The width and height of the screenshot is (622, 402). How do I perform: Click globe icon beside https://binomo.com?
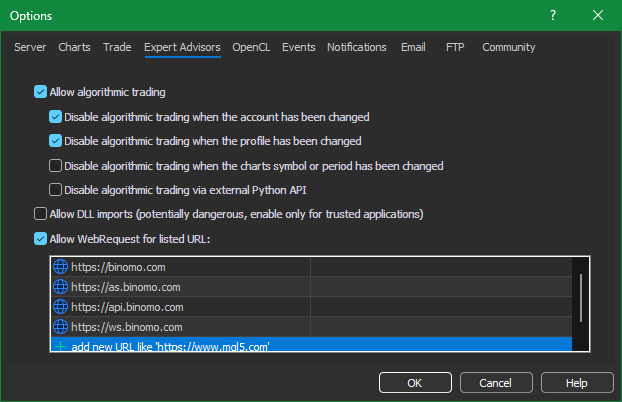coord(60,267)
